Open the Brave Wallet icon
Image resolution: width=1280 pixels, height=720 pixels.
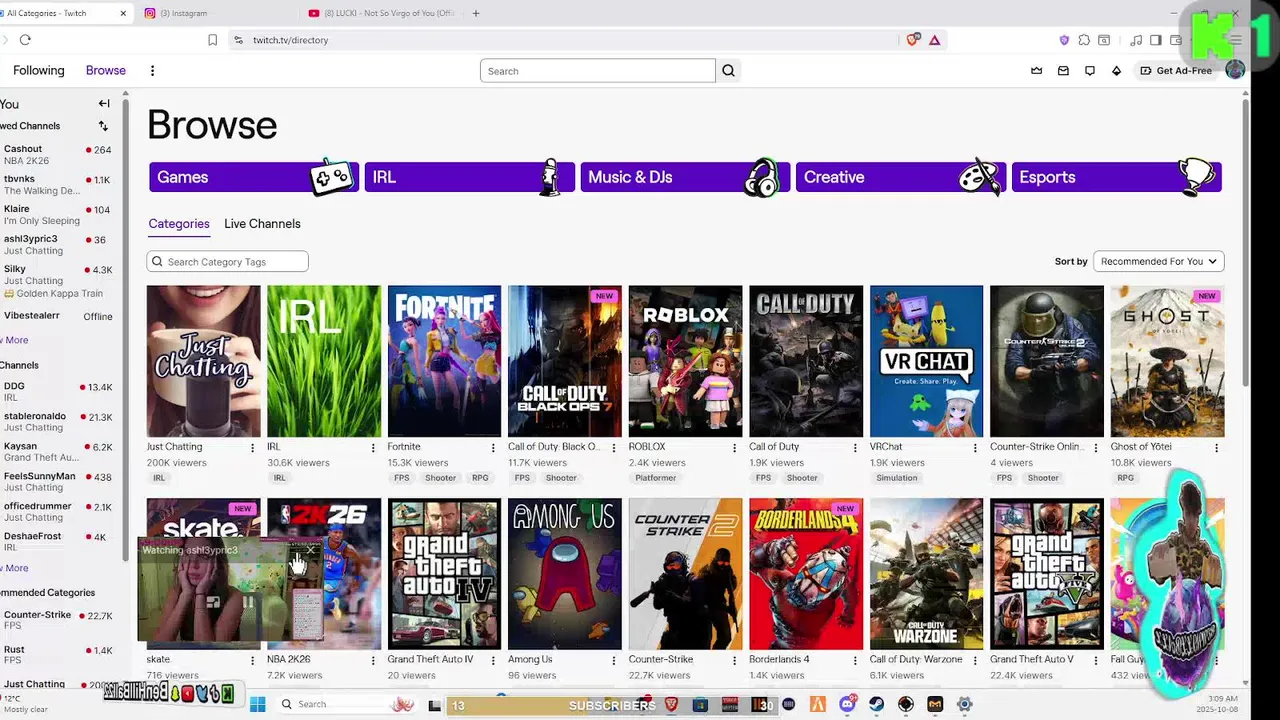coord(1175,40)
